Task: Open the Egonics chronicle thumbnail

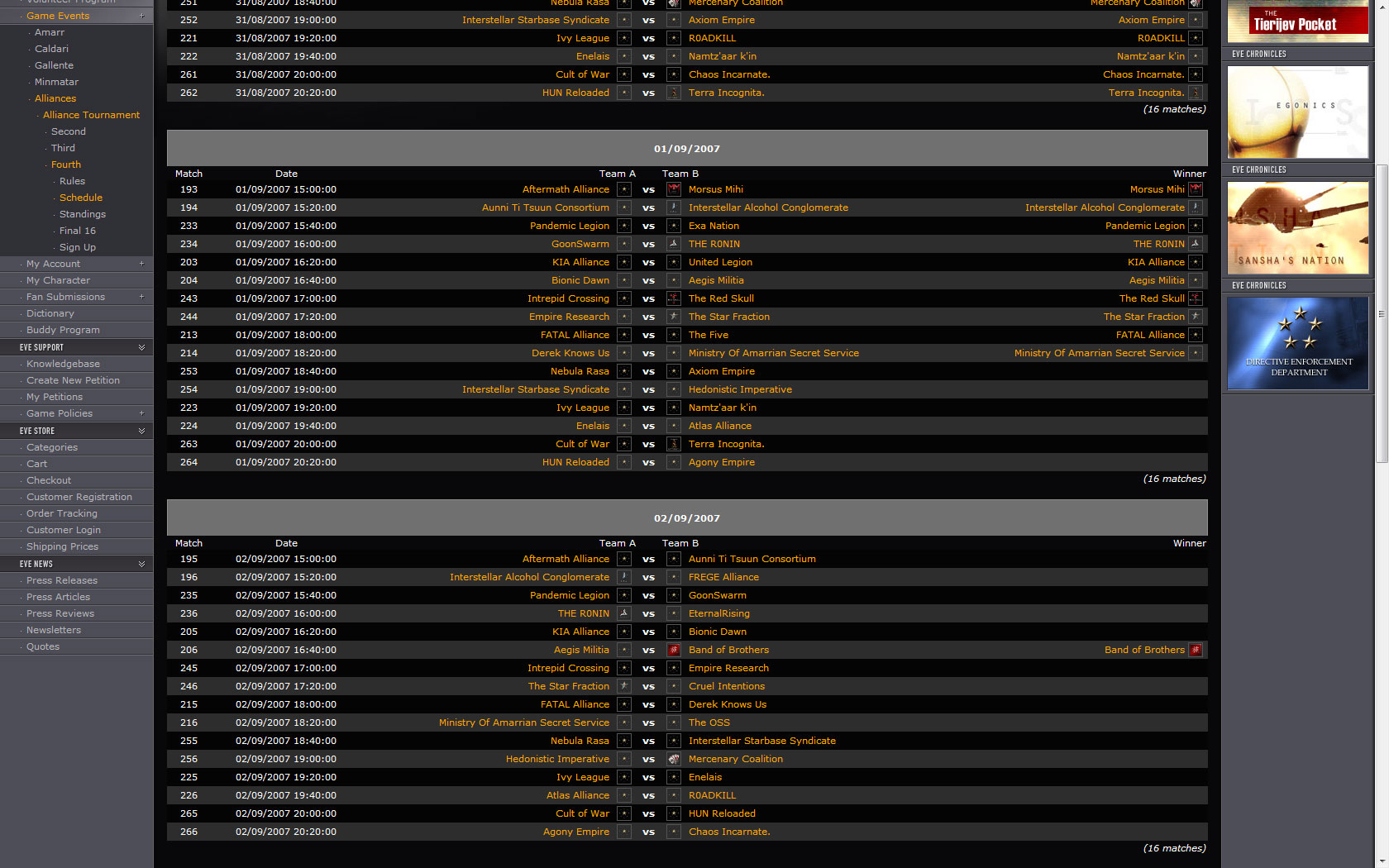Action: [x=1298, y=112]
